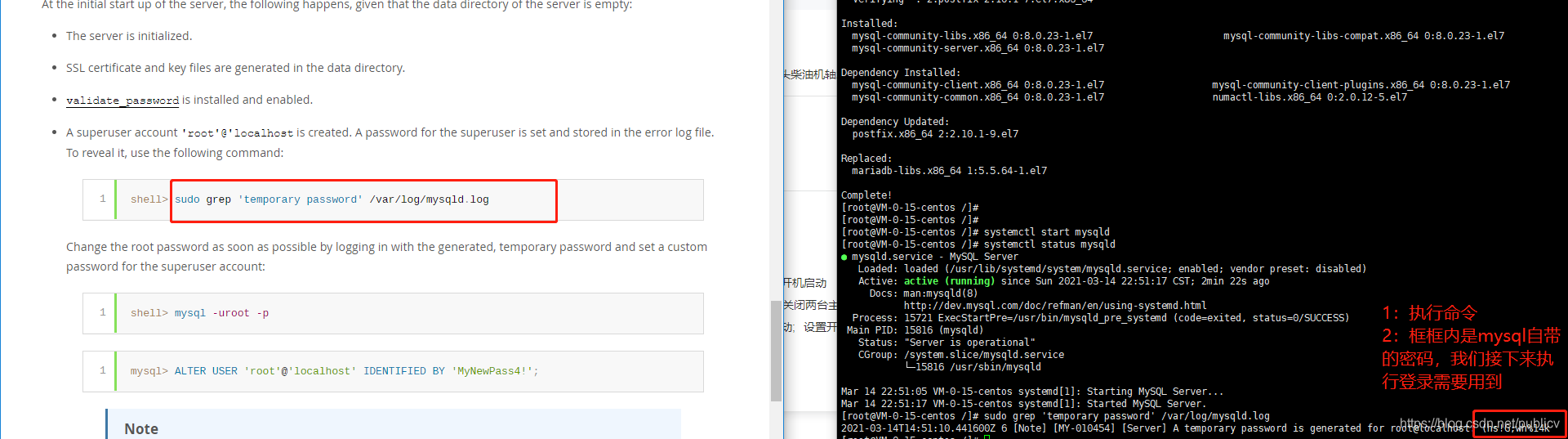Click mariadb-libs.x86_64 replaced package line
This screenshot has height=439, width=1568.
click(x=949, y=171)
